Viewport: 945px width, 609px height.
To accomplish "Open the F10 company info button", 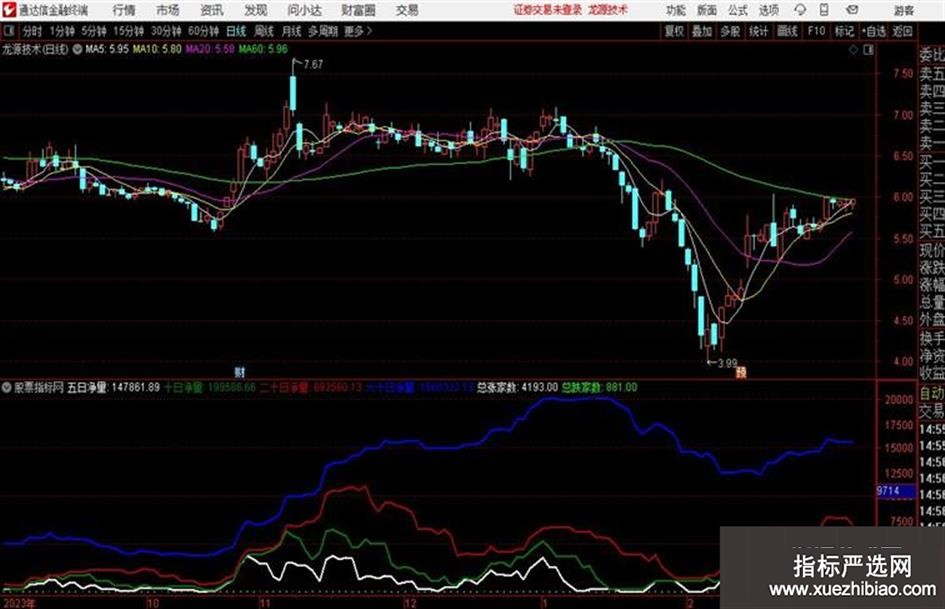I will coord(816,31).
